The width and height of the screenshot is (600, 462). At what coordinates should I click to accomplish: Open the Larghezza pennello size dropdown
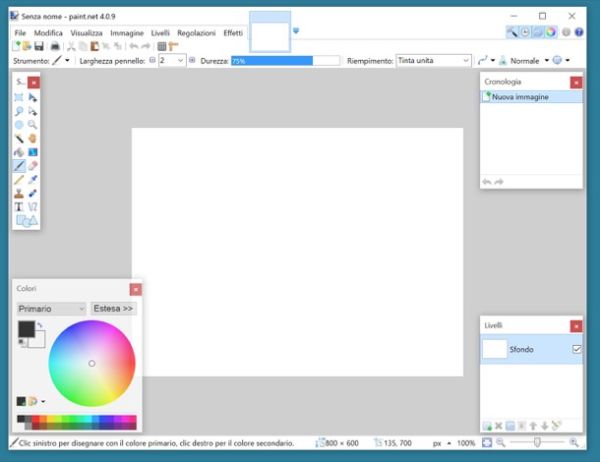[x=180, y=60]
